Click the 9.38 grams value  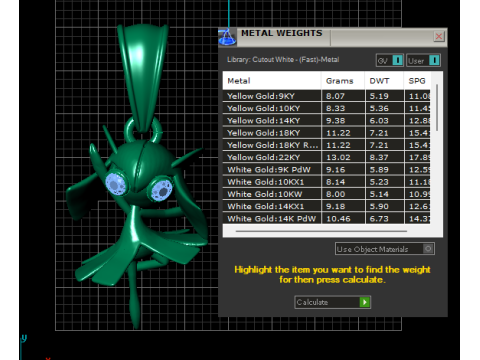(x=335, y=121)
